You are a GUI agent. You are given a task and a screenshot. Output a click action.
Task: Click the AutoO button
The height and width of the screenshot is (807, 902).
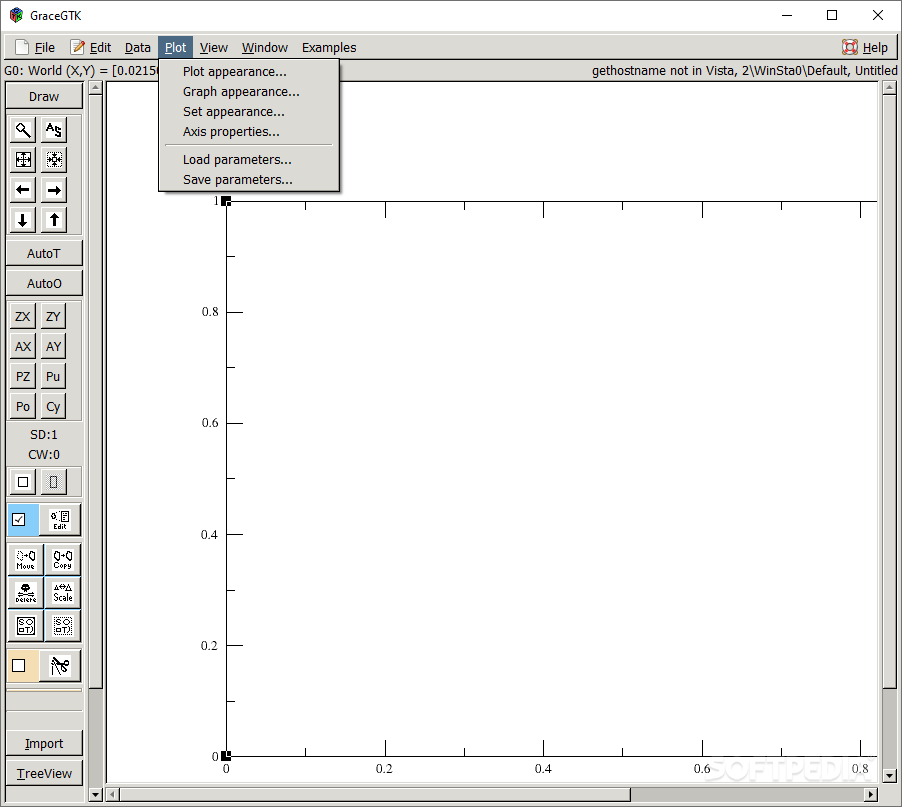coord(44,284)
